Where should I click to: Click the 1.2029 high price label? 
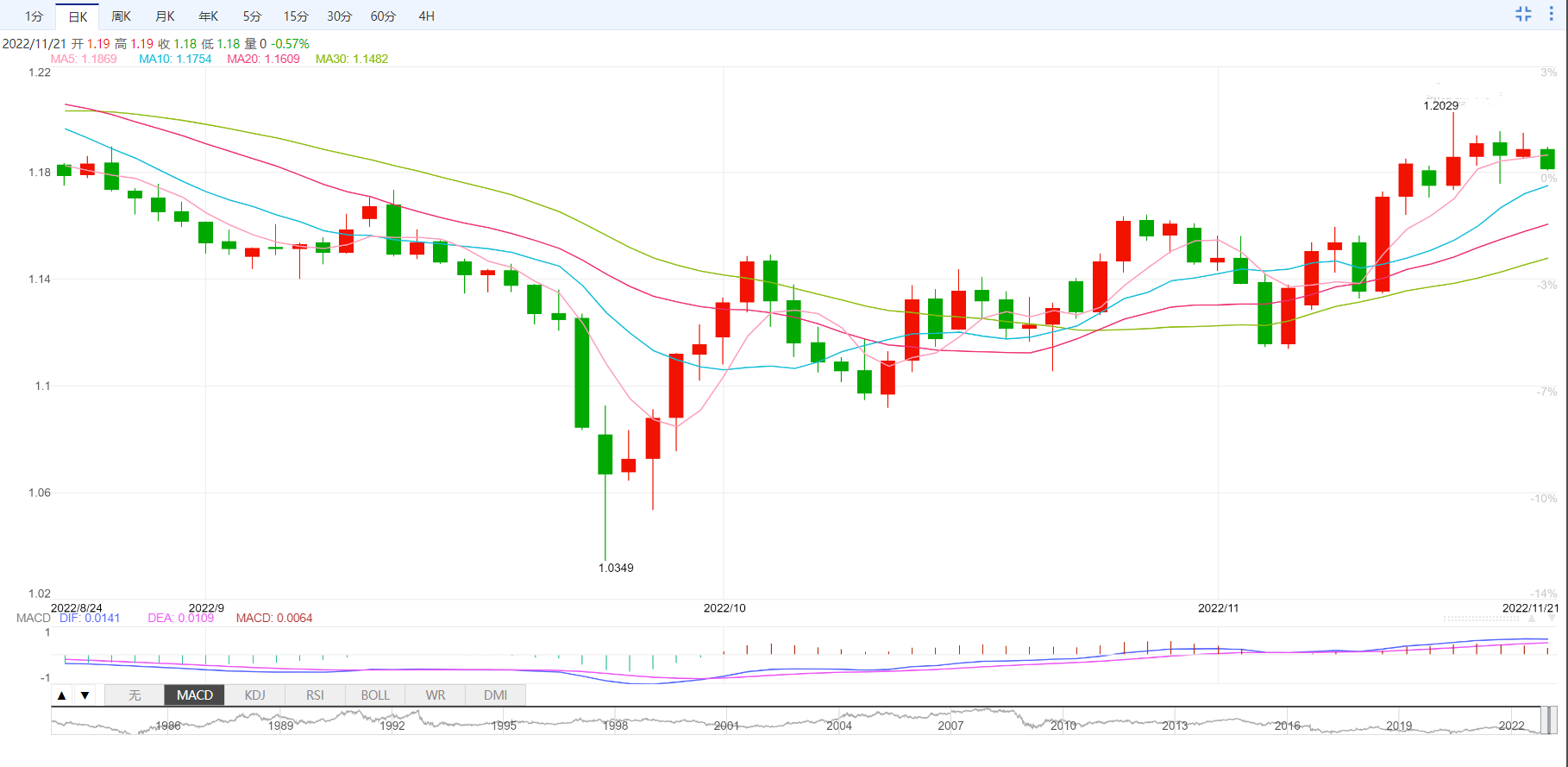click(x=1440, y=105)
